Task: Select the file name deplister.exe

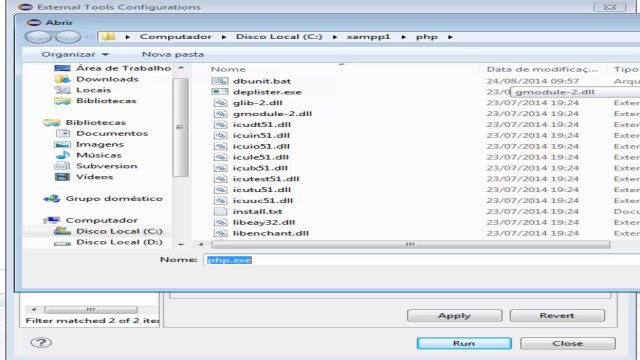Action: point(267,92)
